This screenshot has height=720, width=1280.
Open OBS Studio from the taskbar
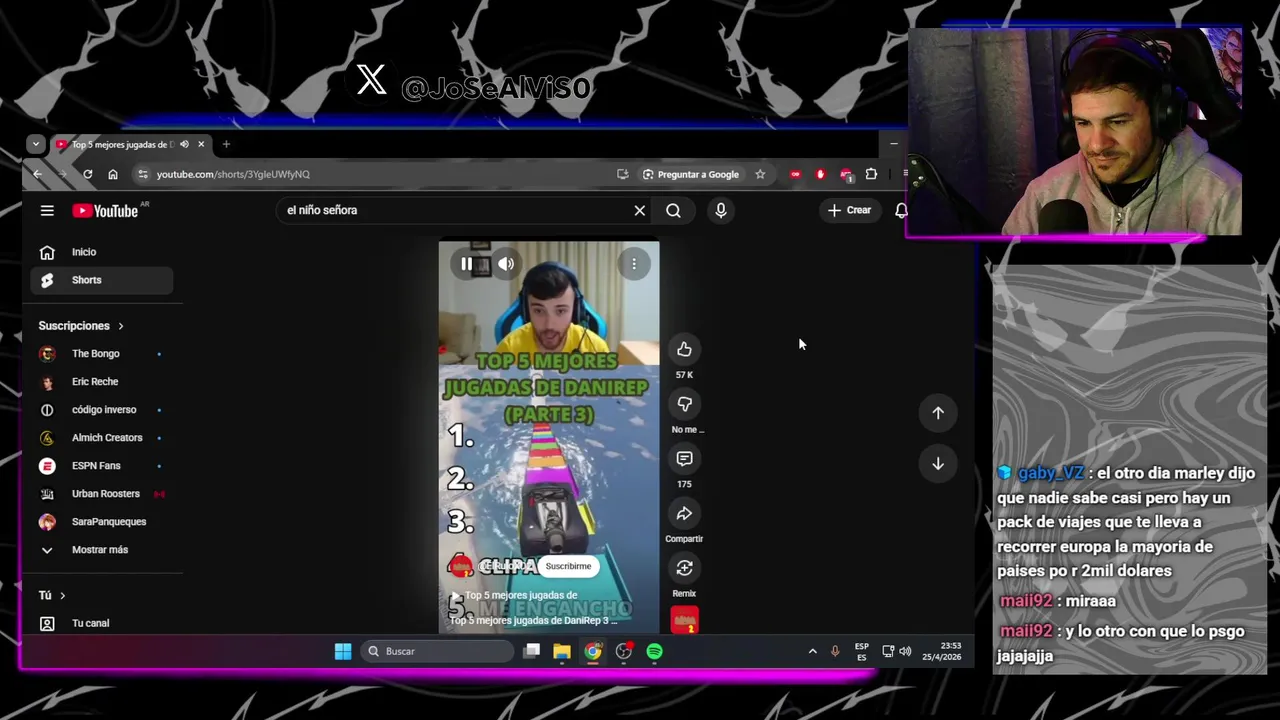pos(624,651)
